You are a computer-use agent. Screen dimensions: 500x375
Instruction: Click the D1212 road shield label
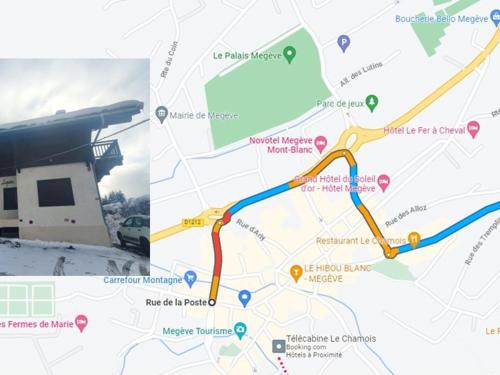tap(193, 222)
